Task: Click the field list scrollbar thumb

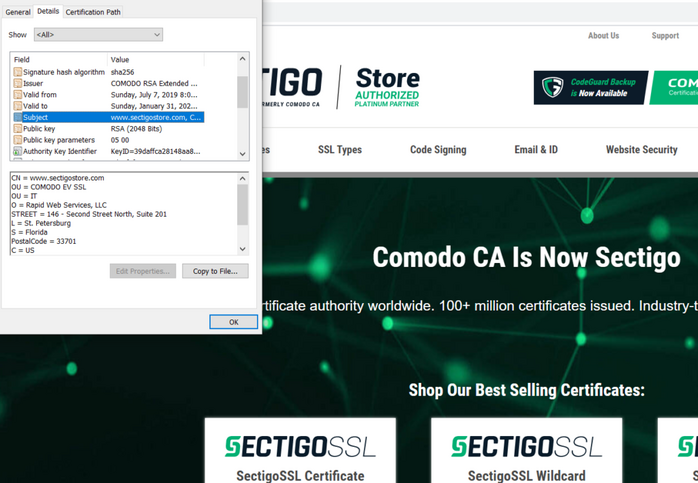Action: coord(243,92)
